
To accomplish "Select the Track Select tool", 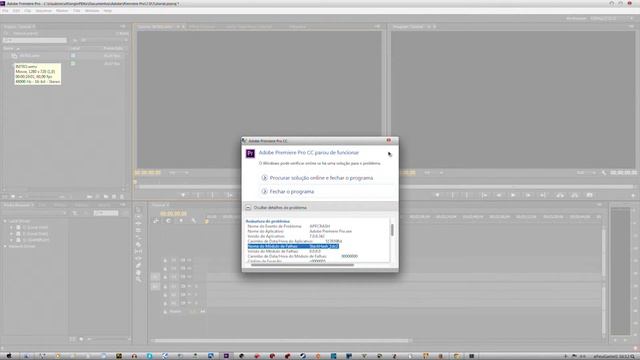I will point(139,217).
